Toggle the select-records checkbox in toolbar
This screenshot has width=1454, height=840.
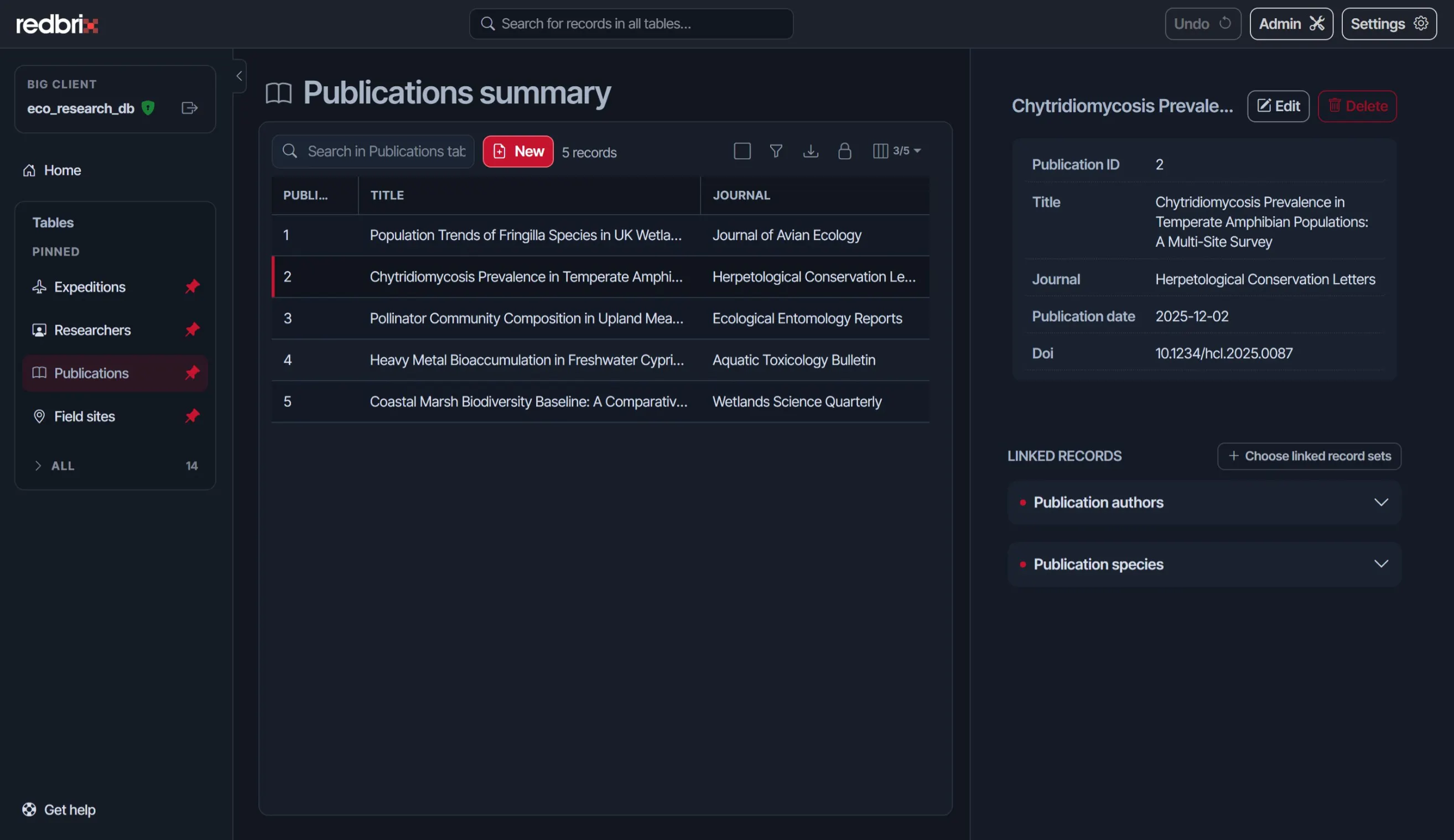[742, 151]
